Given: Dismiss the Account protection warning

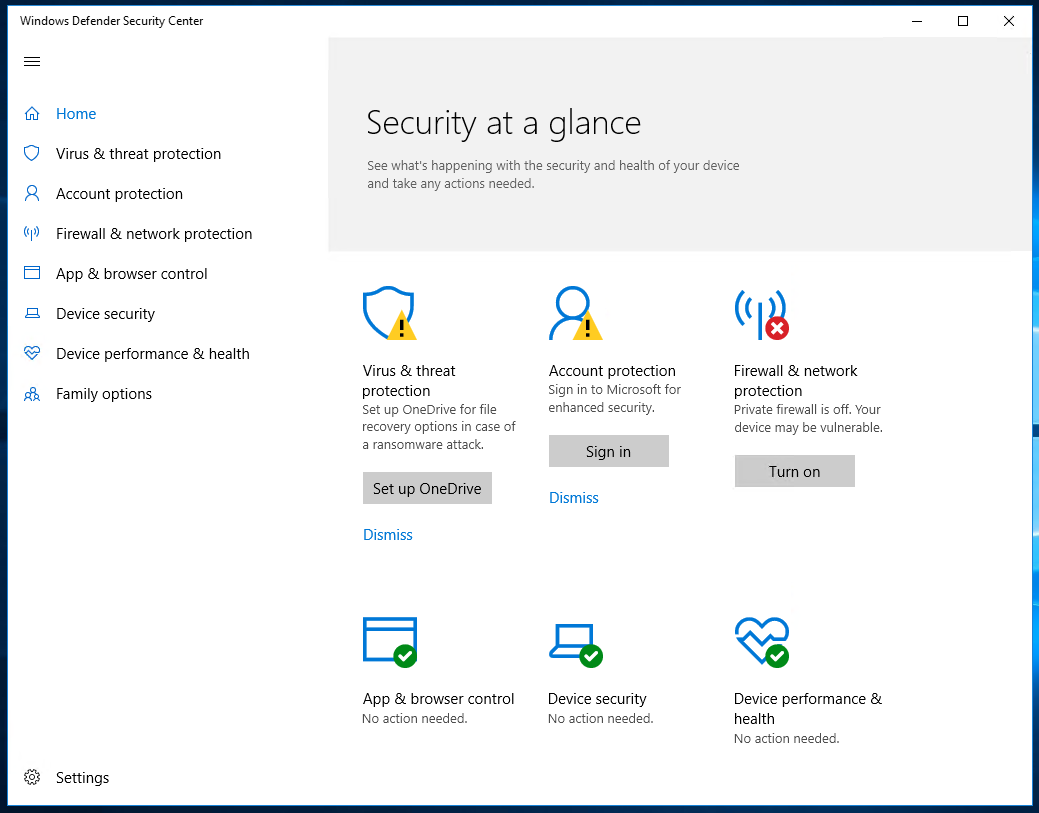Looking at the screenshot, I should (x=574, y=498).
